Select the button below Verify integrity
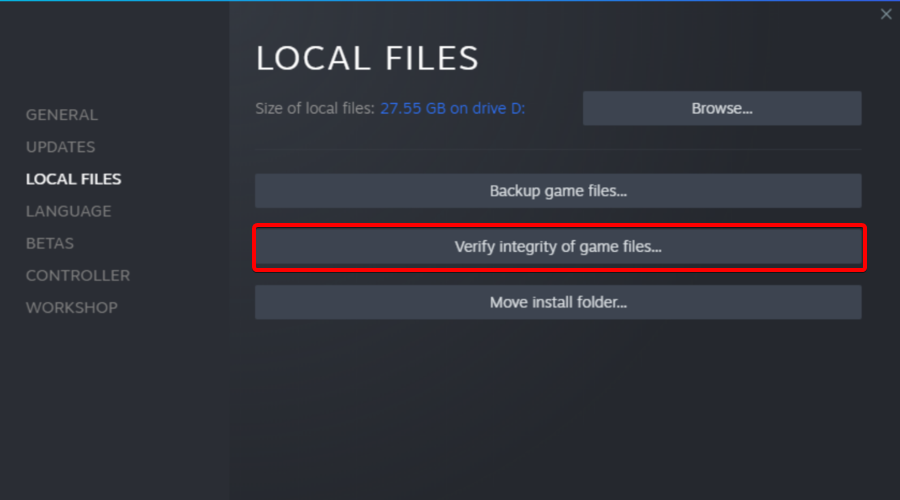 [558, 303]
